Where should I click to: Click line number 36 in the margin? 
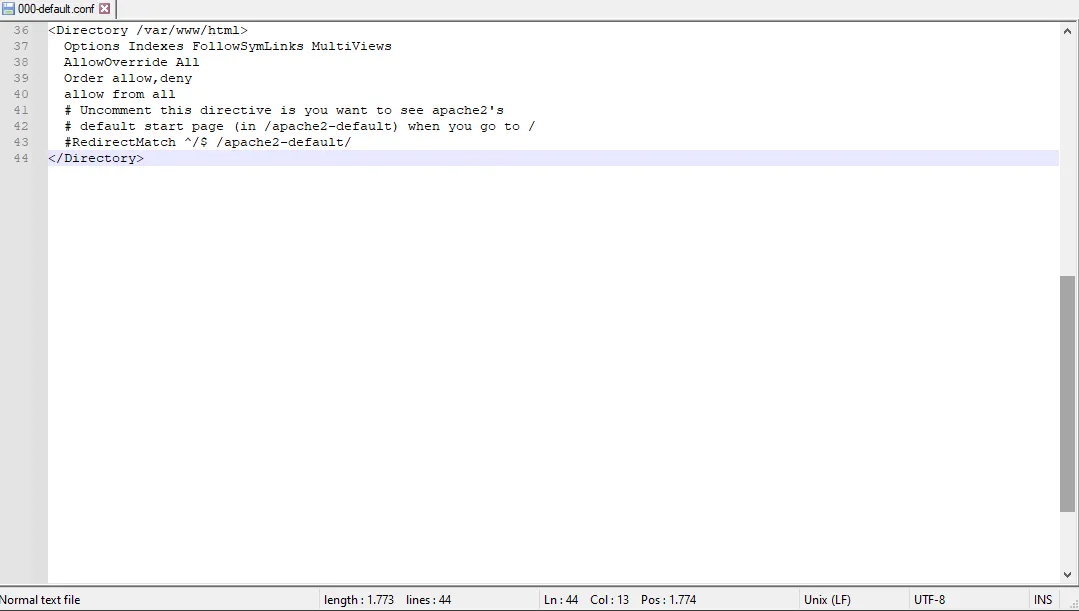tap(21, 30)
